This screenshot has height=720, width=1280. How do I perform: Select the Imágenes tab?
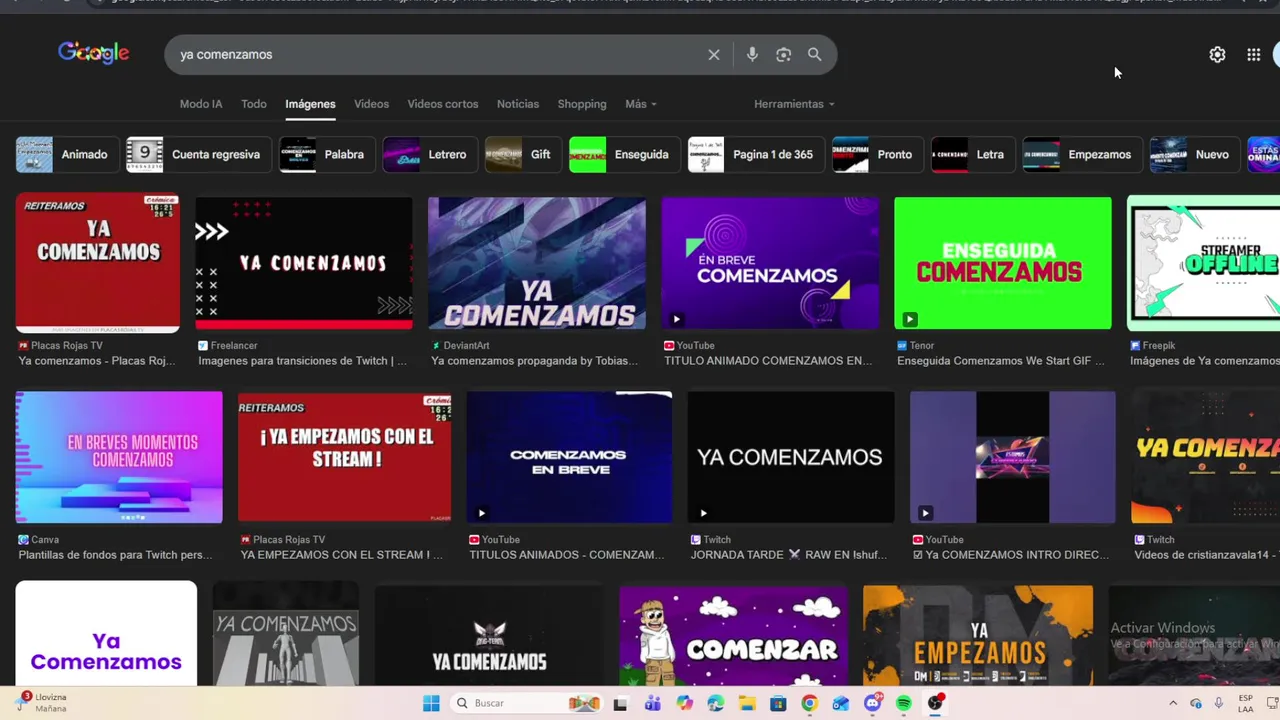pos(310,104)
